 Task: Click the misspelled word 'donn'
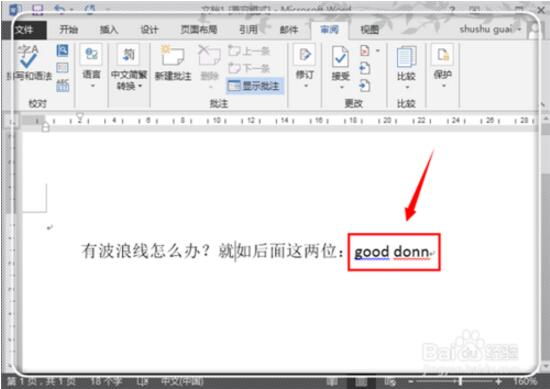pyautogui.click(x=411, y=252)
